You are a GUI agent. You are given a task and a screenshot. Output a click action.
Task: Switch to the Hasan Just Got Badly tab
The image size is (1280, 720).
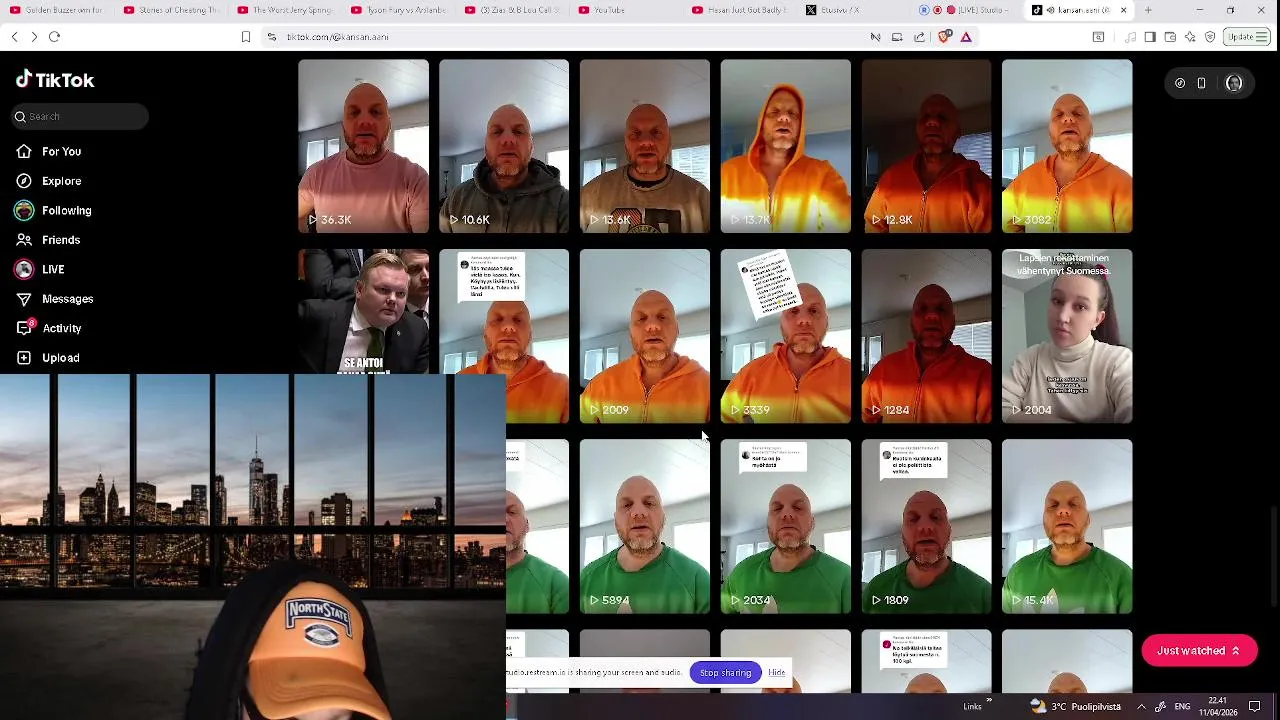click(741, 10)
